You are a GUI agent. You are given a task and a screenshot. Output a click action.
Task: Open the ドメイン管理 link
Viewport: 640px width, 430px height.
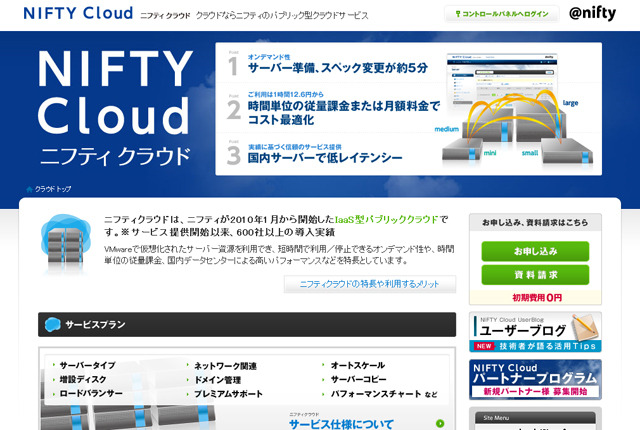coord(218,380)
